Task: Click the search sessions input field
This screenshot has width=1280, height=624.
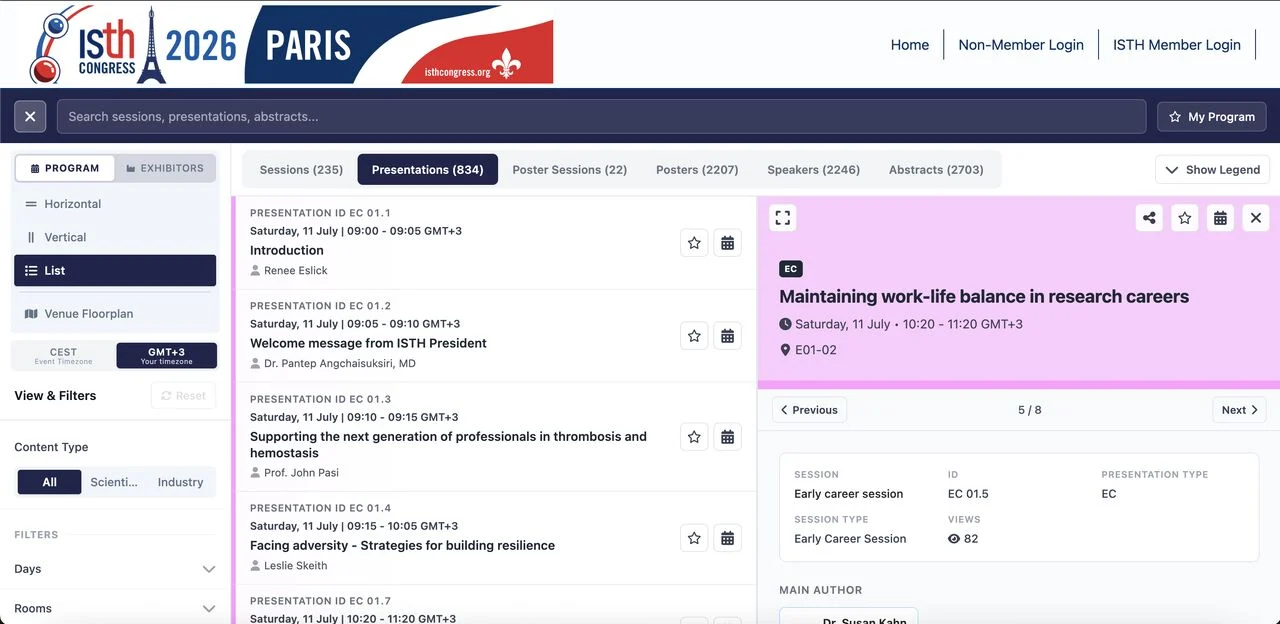Action: coord(601,117)
